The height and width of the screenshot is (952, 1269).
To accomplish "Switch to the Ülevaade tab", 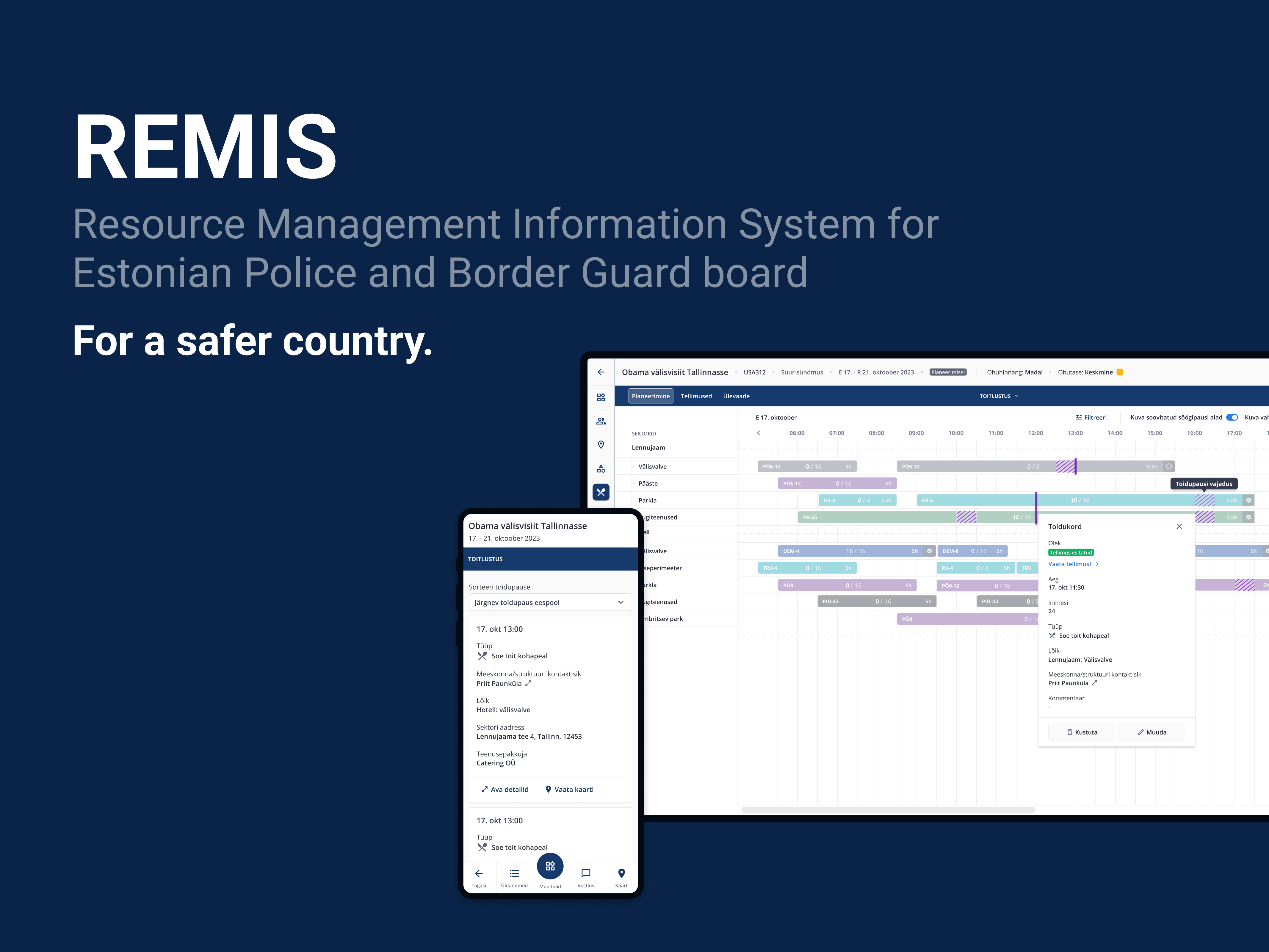I will pyautogui.click(x=736, y=396).
